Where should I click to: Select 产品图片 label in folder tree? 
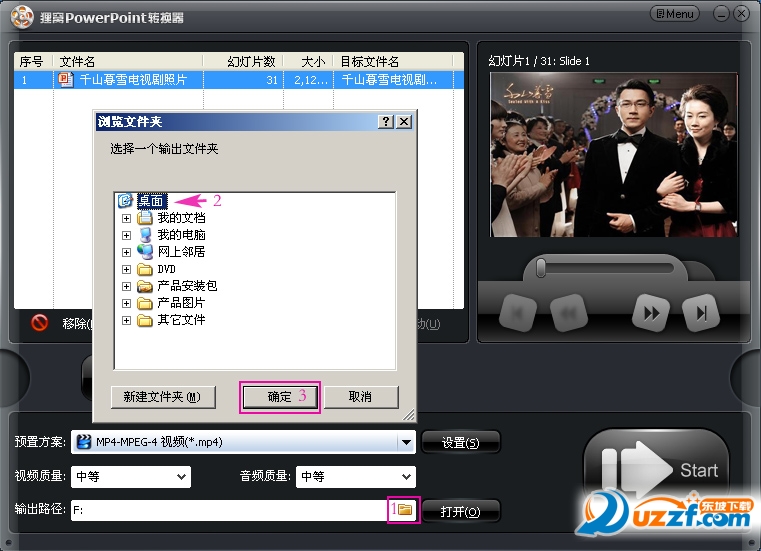pos(182,303)
